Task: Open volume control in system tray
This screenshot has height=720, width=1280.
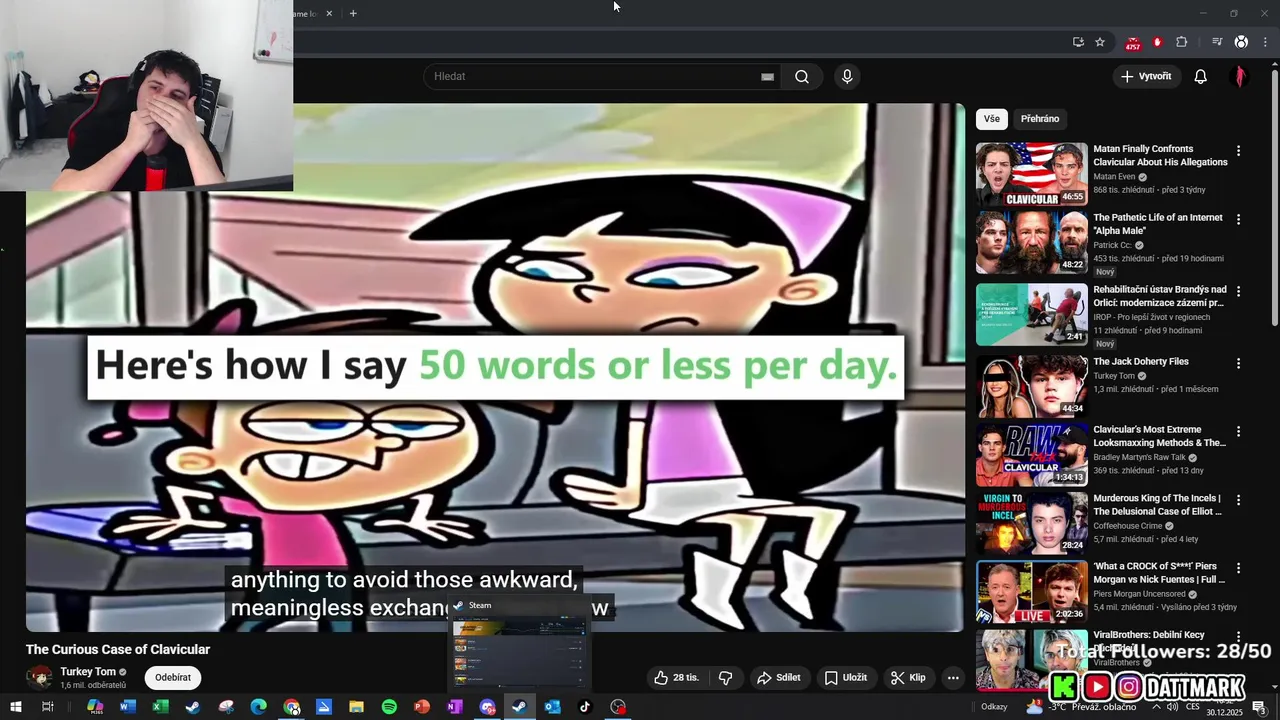Action: 1174,707
